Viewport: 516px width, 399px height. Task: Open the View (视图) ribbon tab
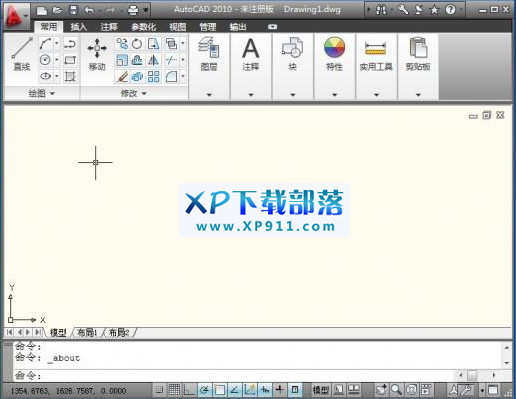(x=177, y=27)
